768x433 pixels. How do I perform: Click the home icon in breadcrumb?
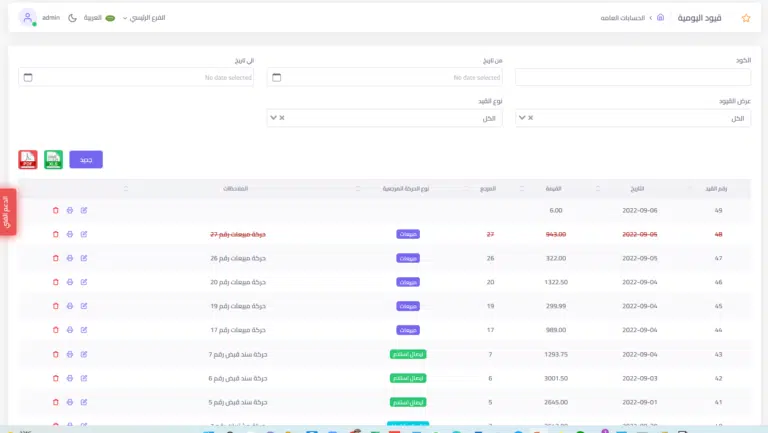pos(660,18)
